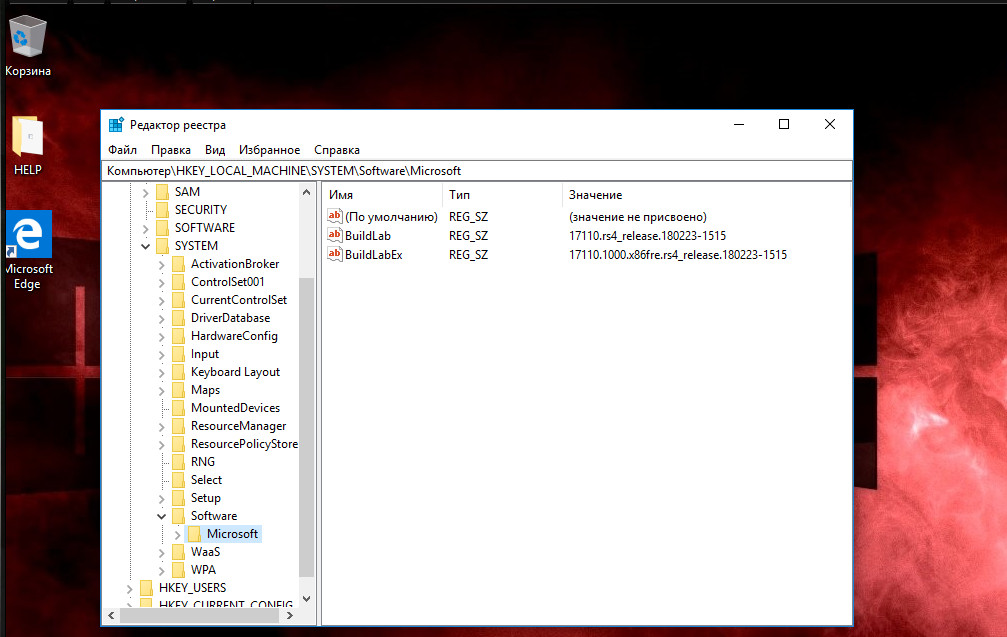Screen dimensions: 1007x637
Task: Sort values by Тип column header
Action: tap(502, 195)
